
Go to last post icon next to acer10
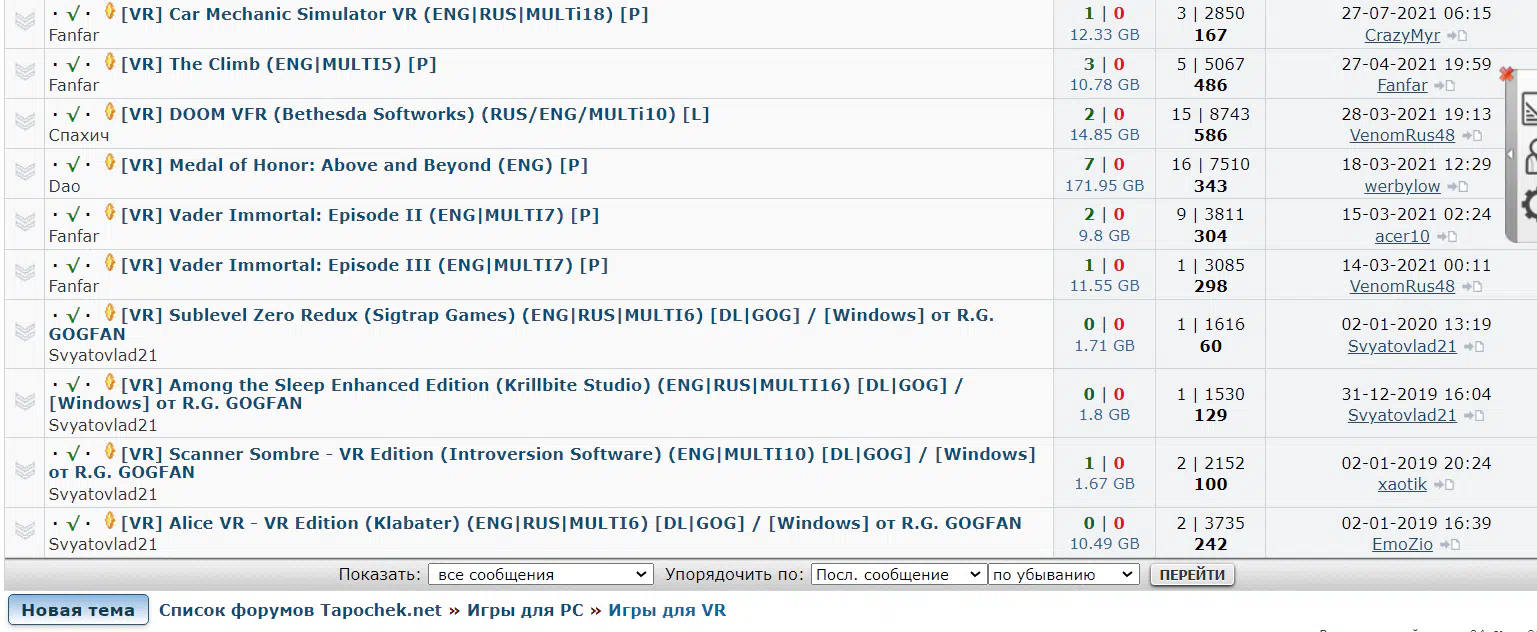(1446, 237)
